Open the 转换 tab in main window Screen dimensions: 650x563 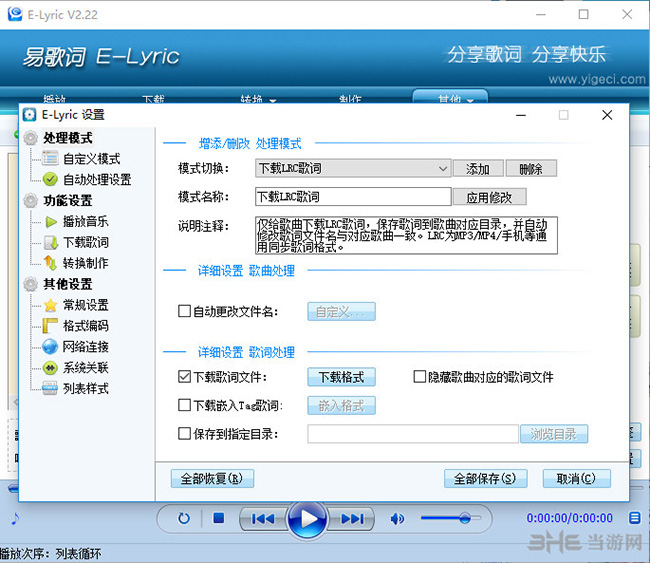tap(257, 99)
